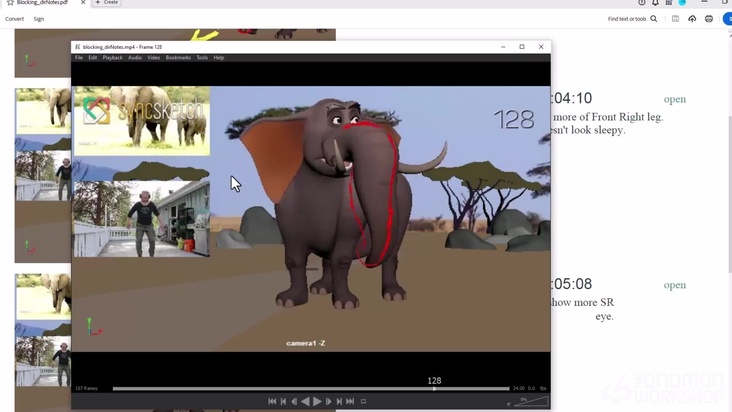Click the Create new tab button

tap(107, 3)
